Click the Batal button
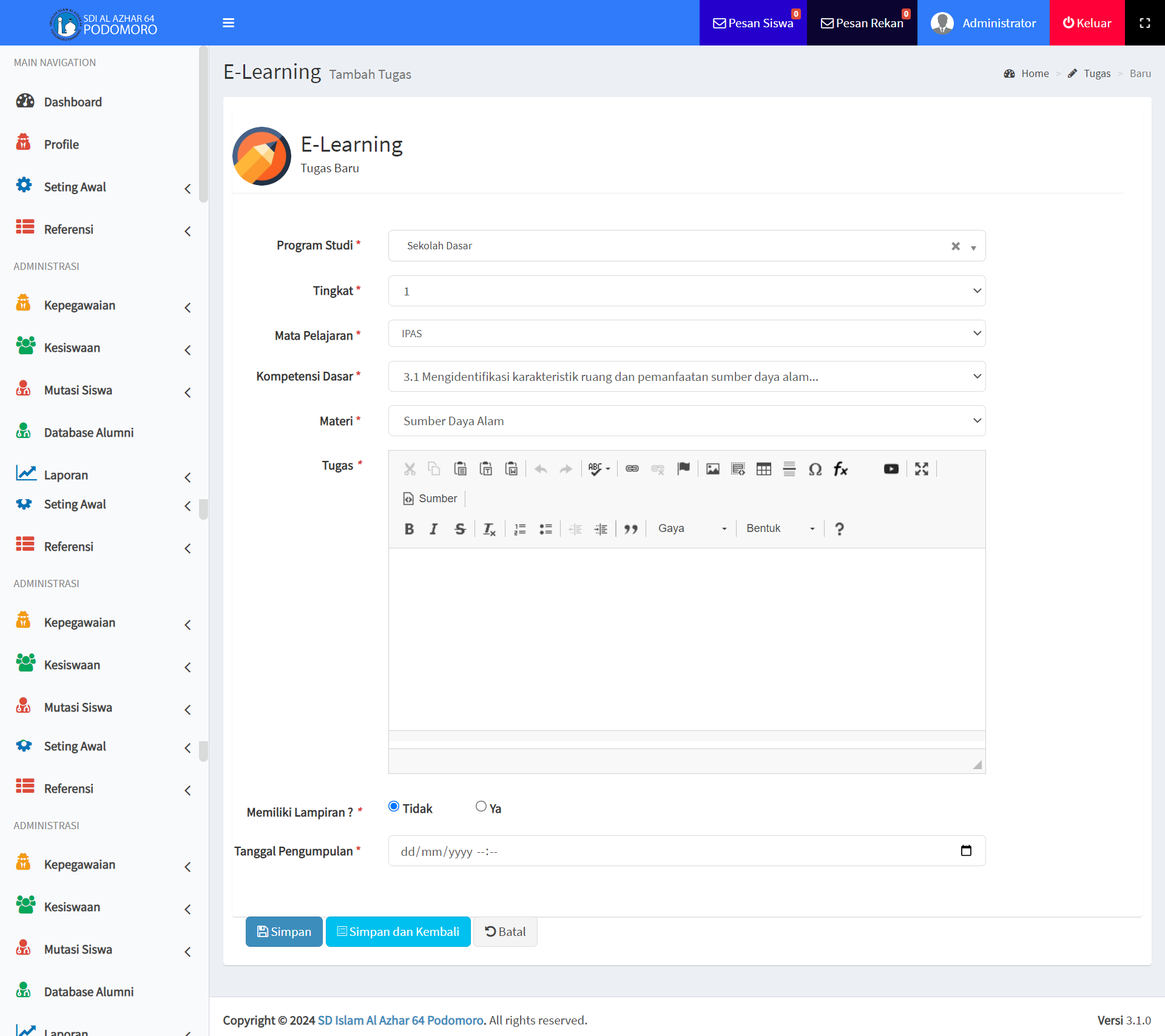This screenshot has width=1165, height=1036. (505, 932)
